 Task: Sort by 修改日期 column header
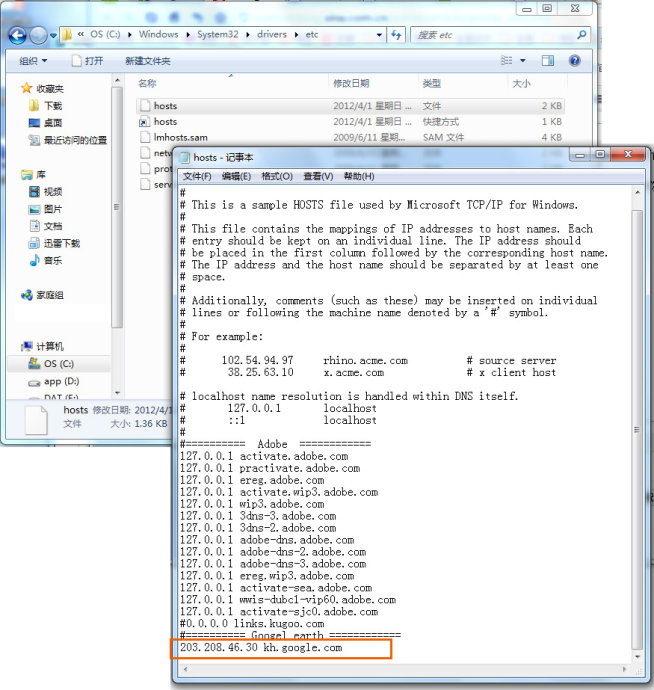click(351, 83)
